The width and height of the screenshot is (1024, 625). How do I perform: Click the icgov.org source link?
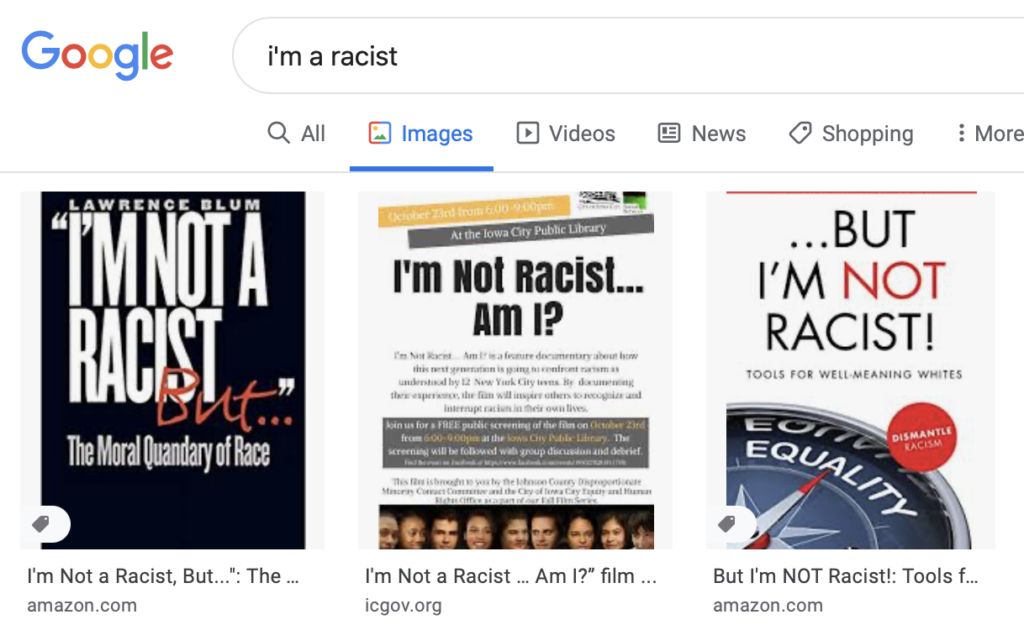tap(403, 605)
